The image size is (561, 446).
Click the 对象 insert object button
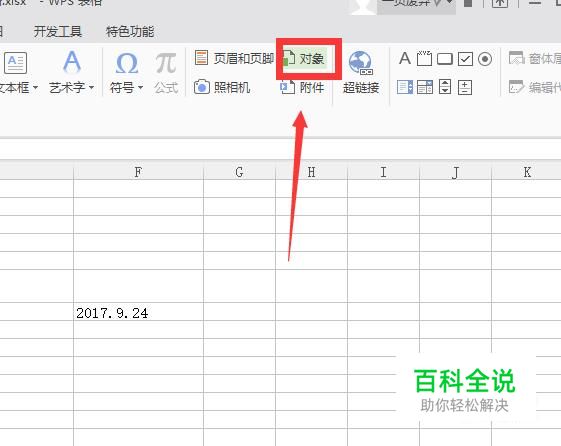click(304, 58)
